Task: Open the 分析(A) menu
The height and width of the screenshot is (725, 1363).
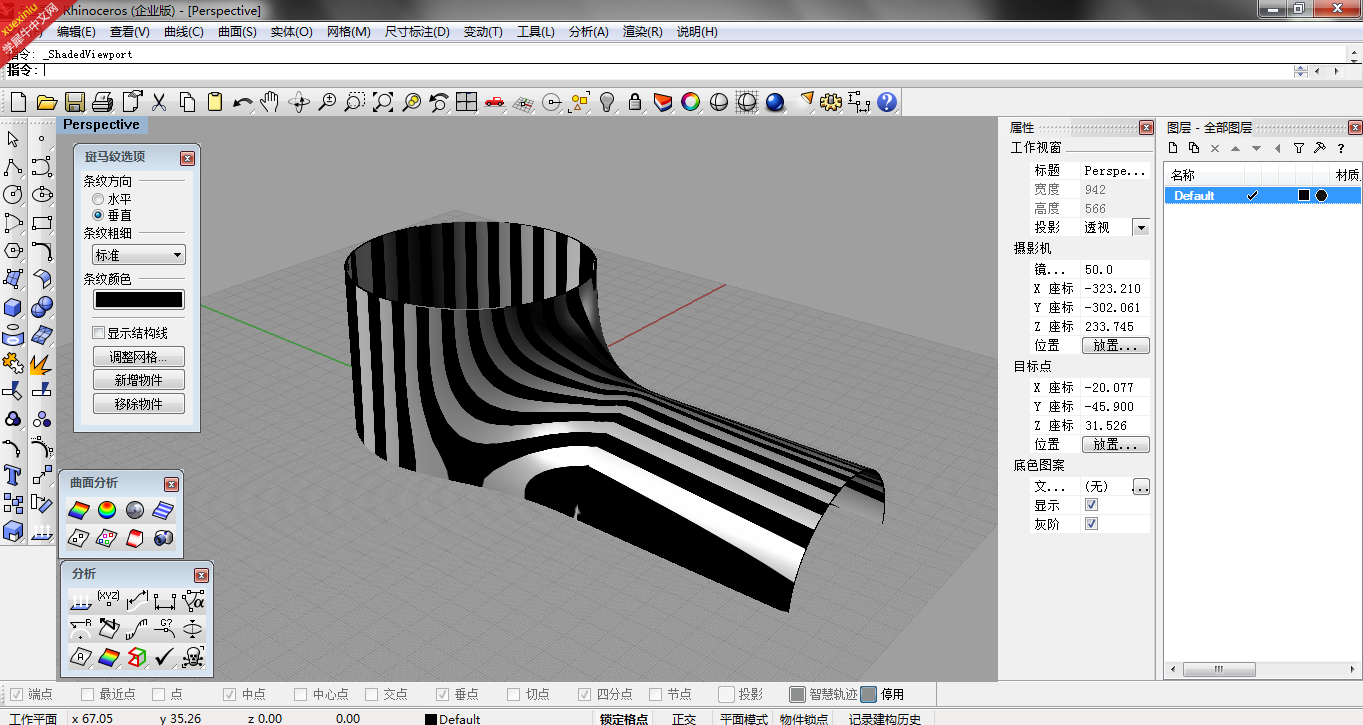Action: tap(589, 32)
